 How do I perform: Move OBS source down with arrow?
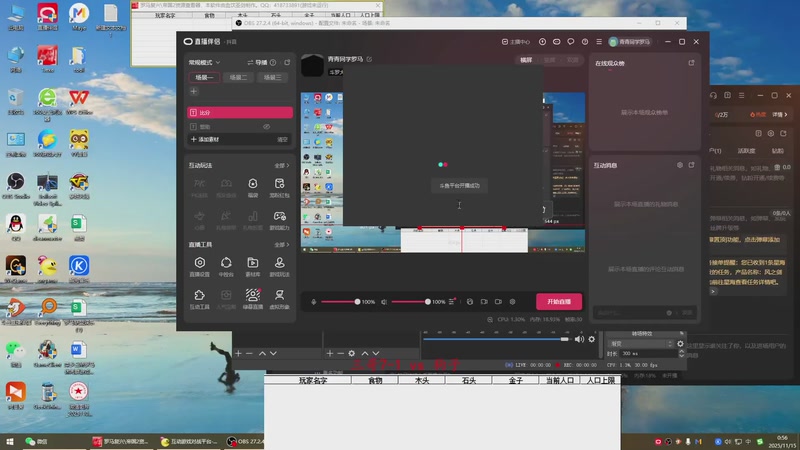376,353
